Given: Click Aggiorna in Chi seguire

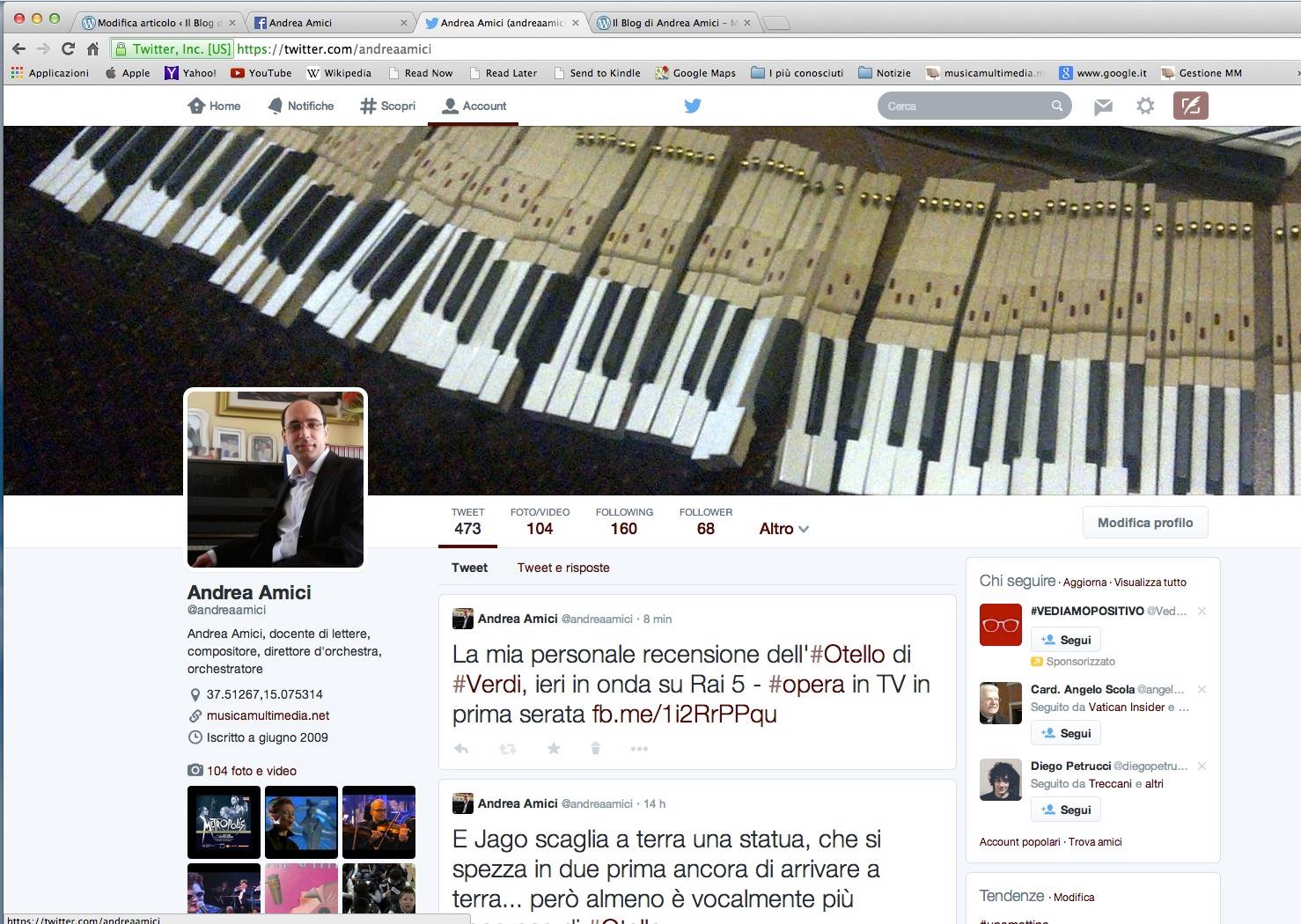Looking at the screenshot, I should (x=1084, y=582).
